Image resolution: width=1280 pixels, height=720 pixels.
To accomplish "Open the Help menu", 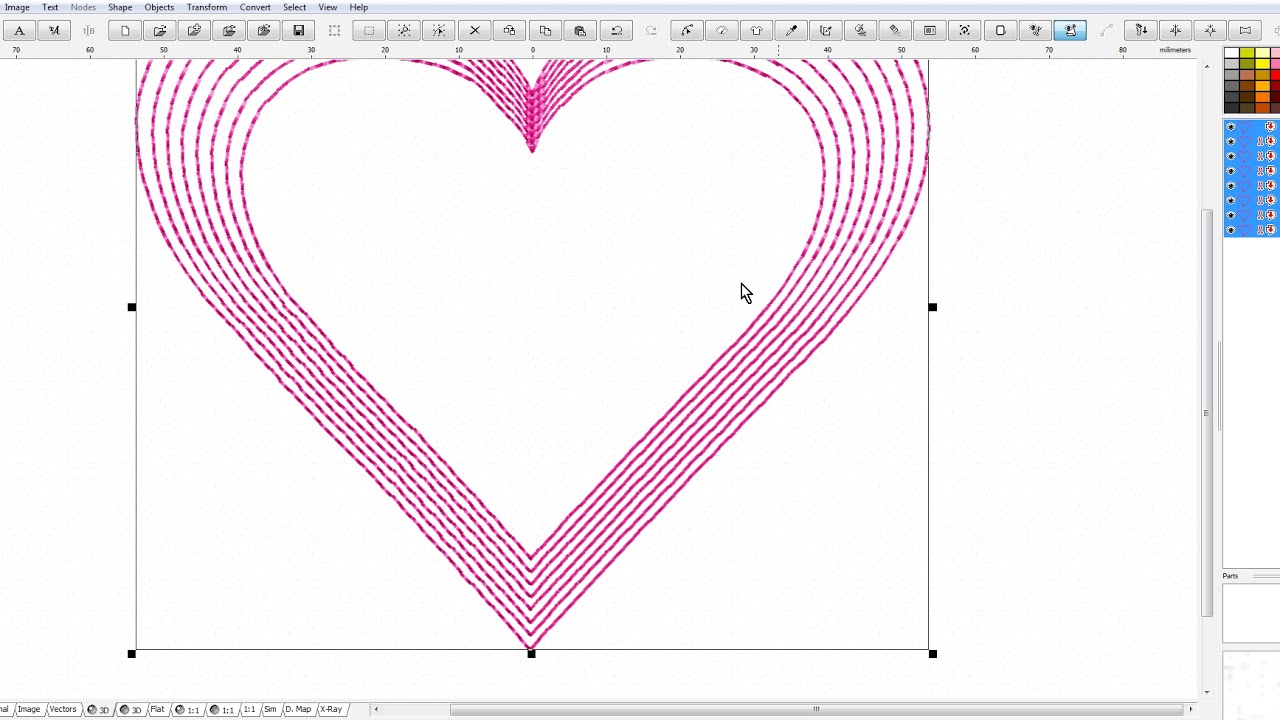I will pyautogui.click(x=358, y=7).
